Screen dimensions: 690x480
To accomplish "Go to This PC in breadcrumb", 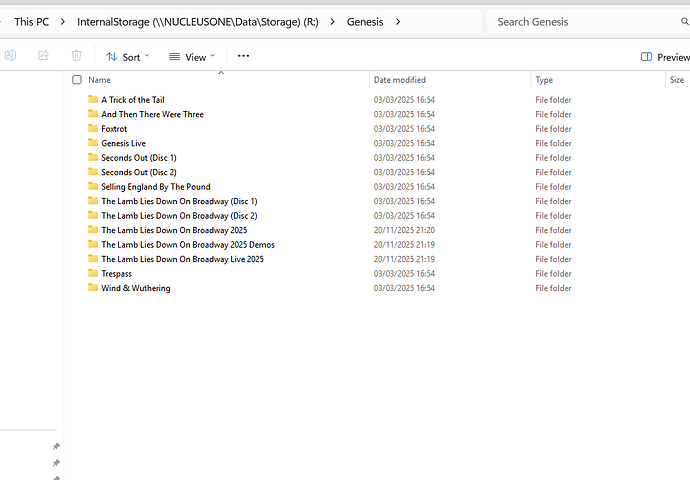I will [31, 22].
